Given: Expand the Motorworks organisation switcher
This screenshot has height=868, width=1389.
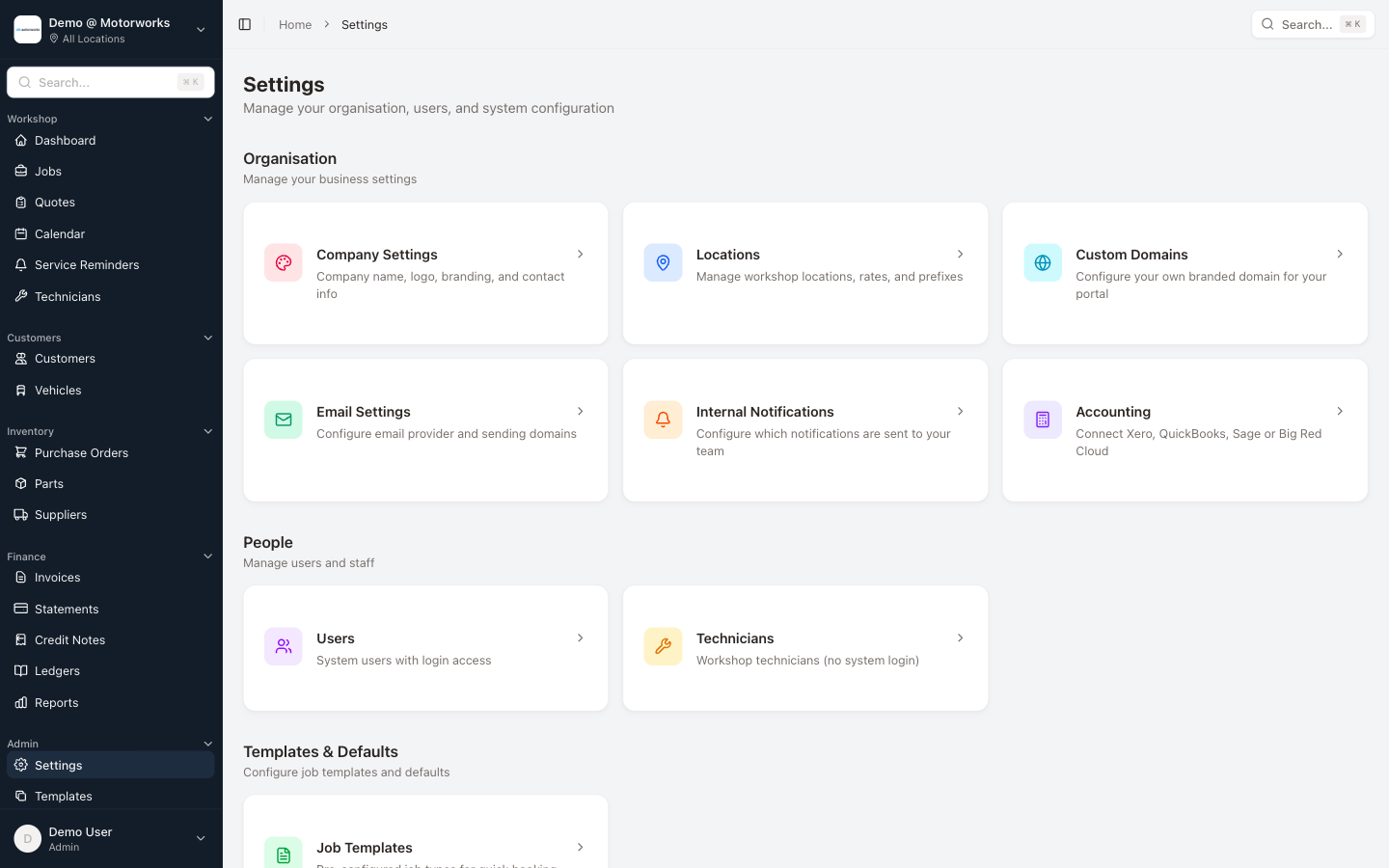Looking at the screenshot, I should point(201,30).
